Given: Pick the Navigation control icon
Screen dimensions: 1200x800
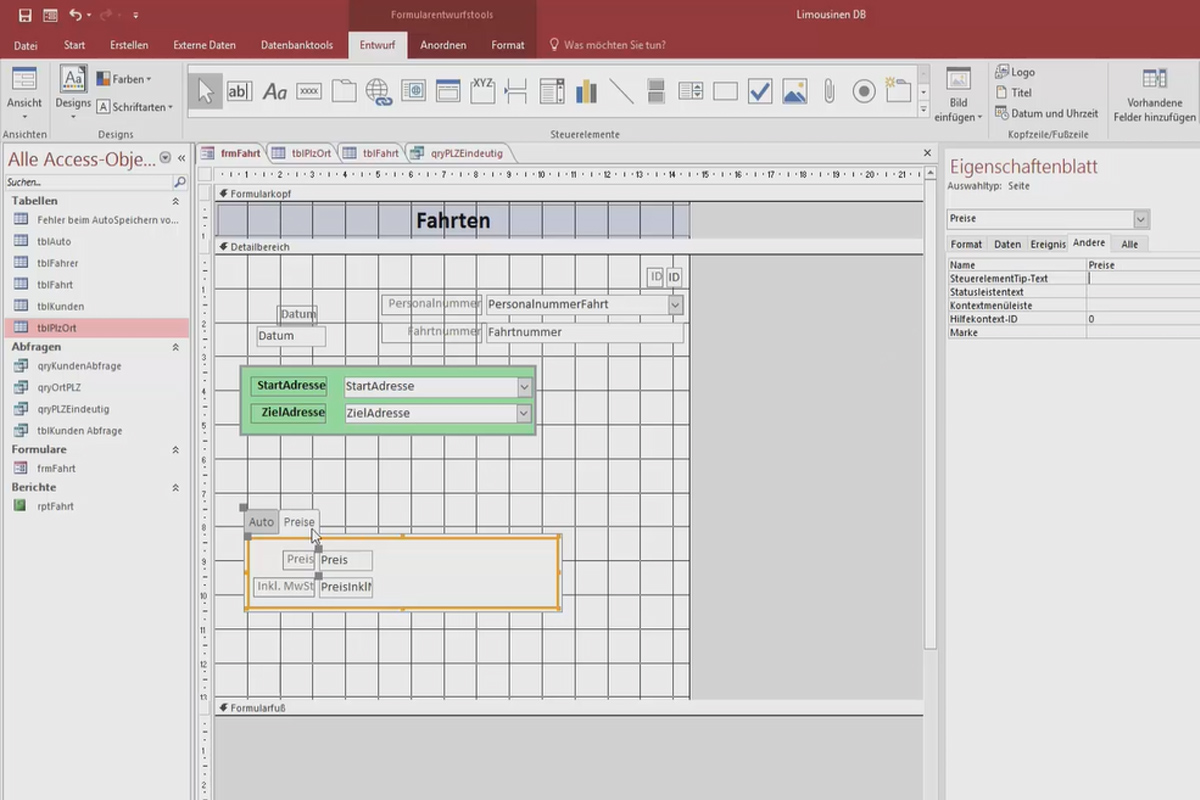Looking at the screenshot, I should [448, 92].
